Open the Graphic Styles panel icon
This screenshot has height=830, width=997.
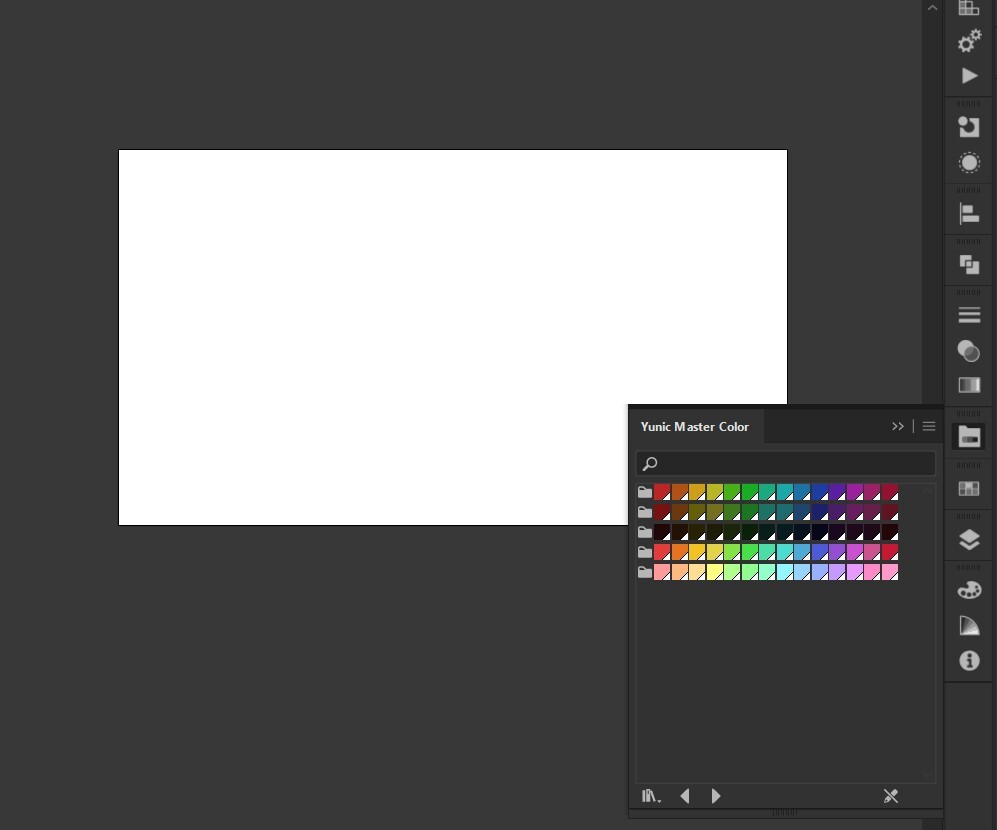(x=969, y=127)
